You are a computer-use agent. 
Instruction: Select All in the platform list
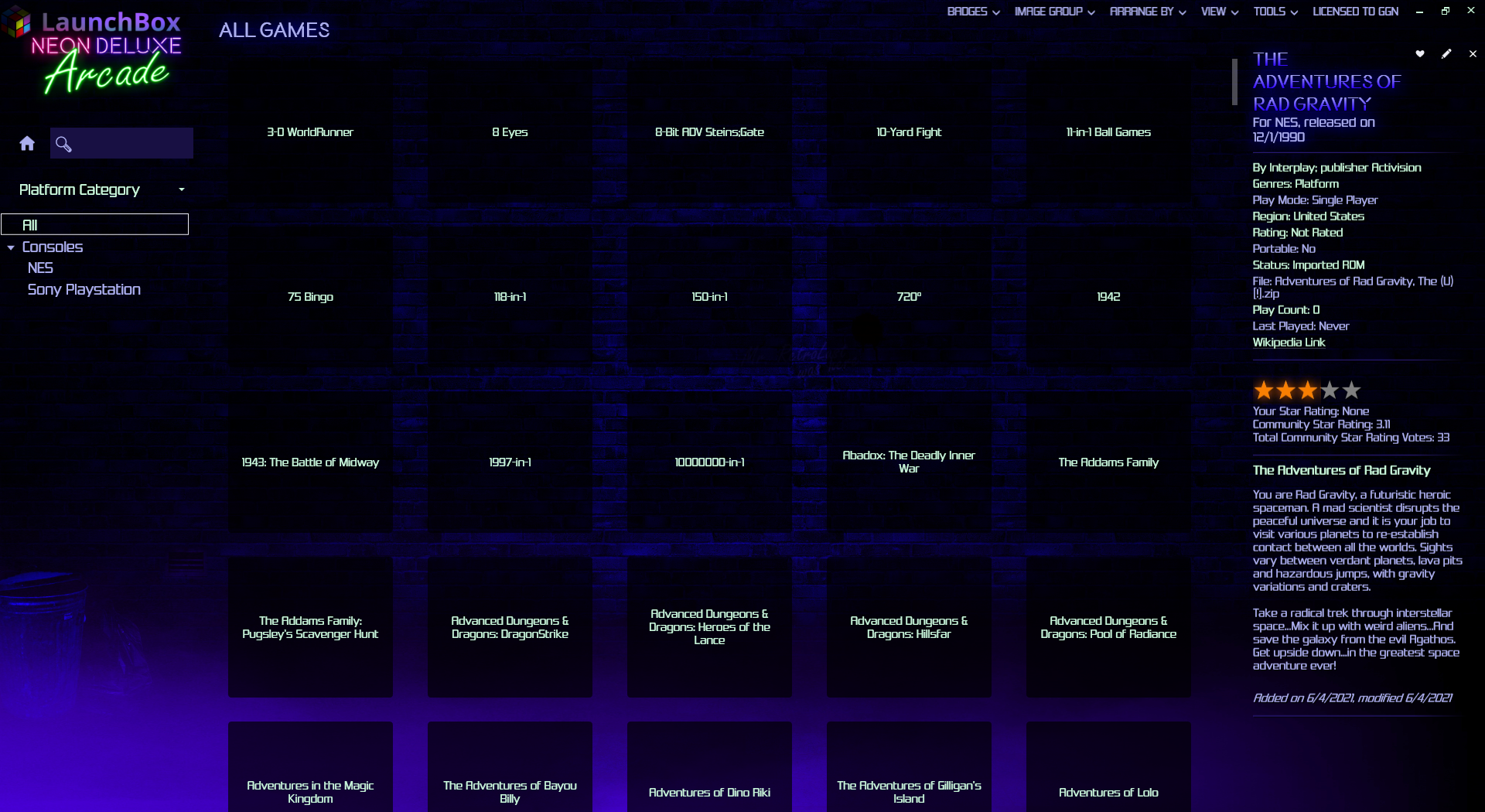(x=94, y=224)
